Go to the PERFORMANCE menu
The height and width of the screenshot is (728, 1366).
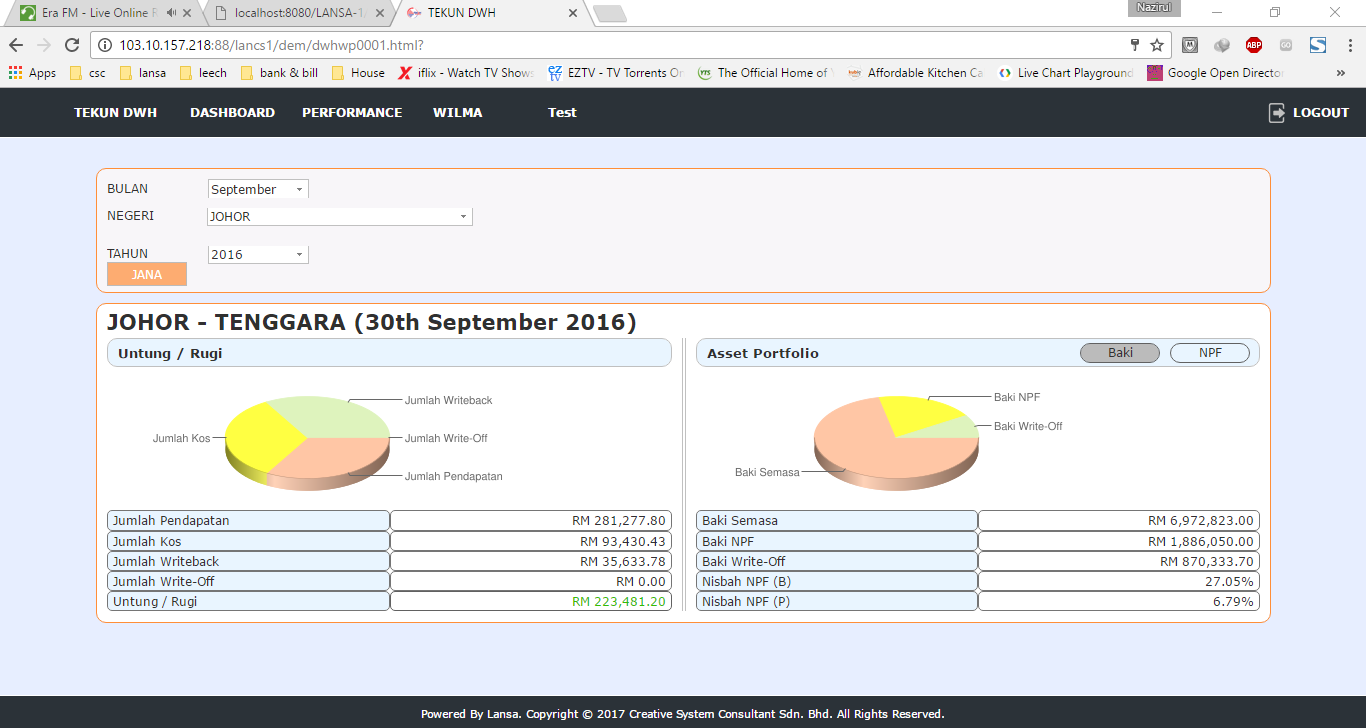click(x=352, y=113)
